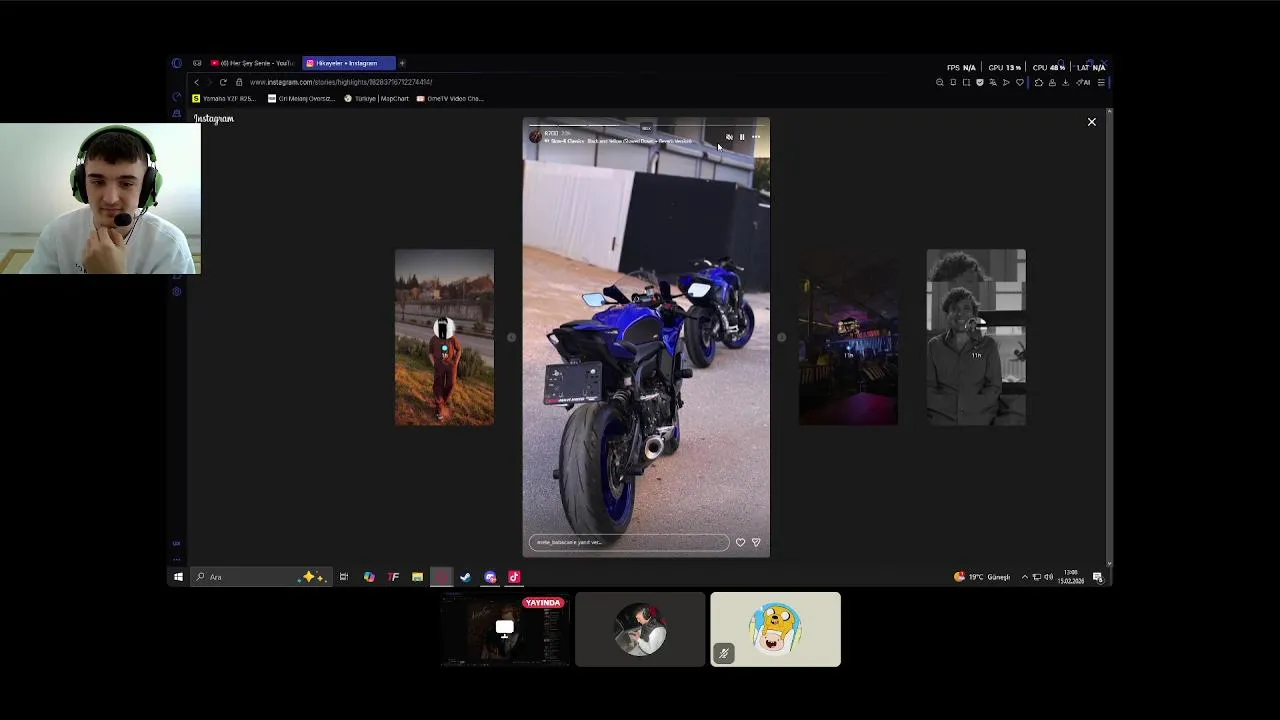The image size is (1280, 720).
Task: Select the YAYINDA live stream thumbnail
Action: click(505, 629)
